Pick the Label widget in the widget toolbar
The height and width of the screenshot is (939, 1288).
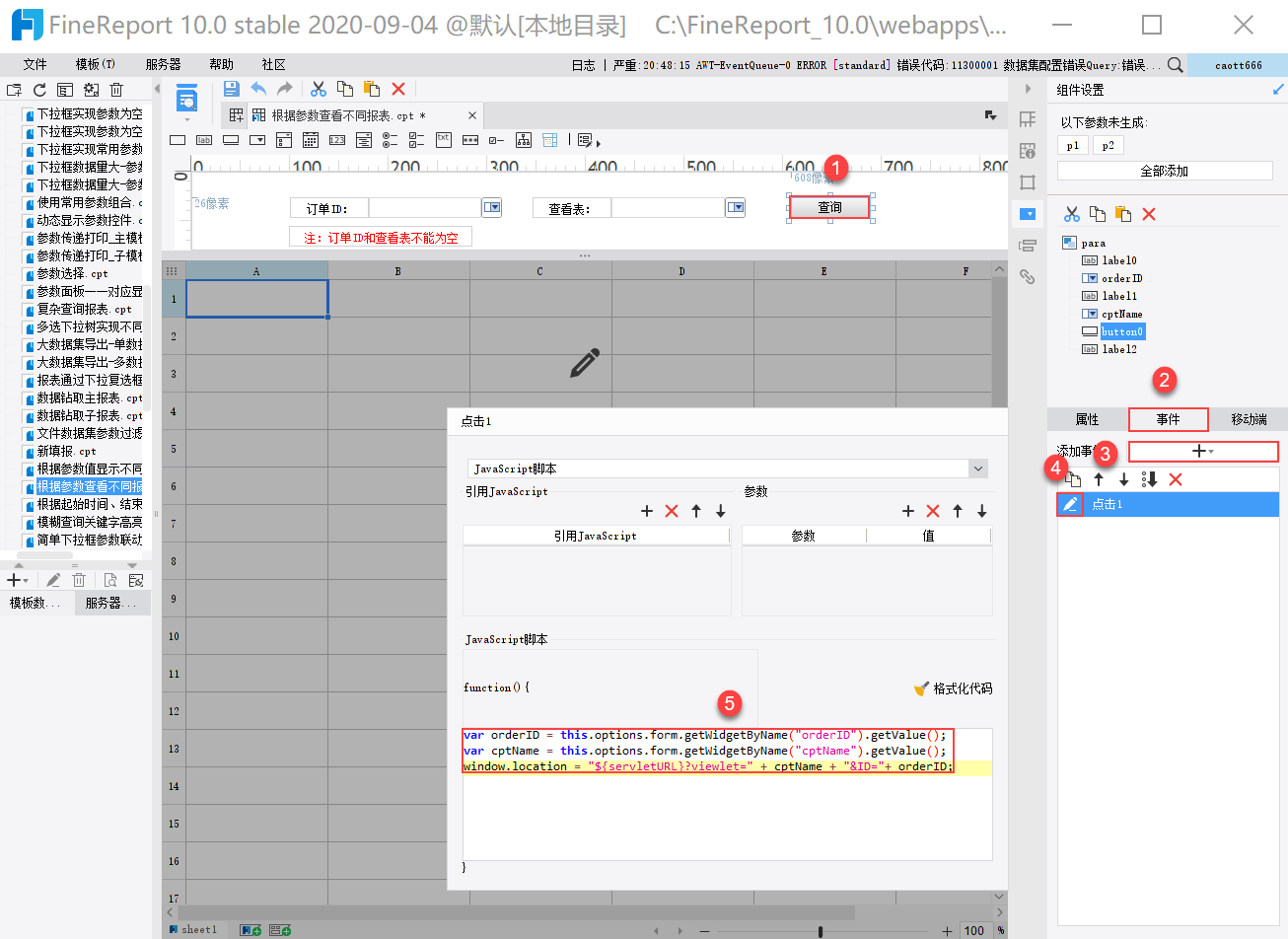[204, 140]
